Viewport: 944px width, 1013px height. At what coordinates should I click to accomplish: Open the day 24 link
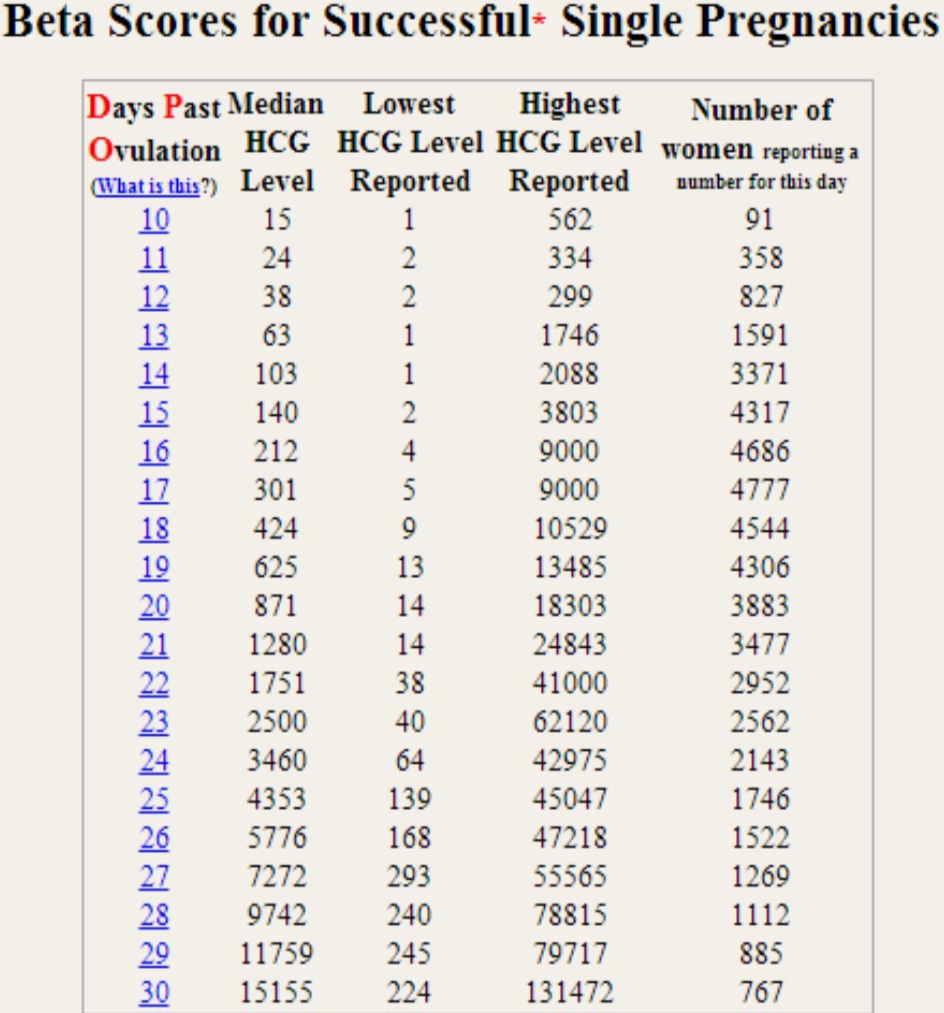[x=154, y=761]
